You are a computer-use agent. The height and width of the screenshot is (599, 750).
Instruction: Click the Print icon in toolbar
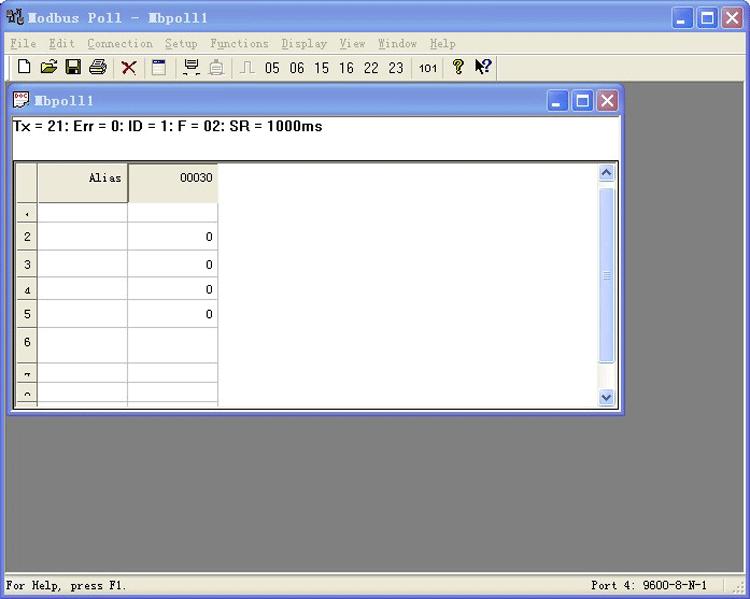[98, 67]
